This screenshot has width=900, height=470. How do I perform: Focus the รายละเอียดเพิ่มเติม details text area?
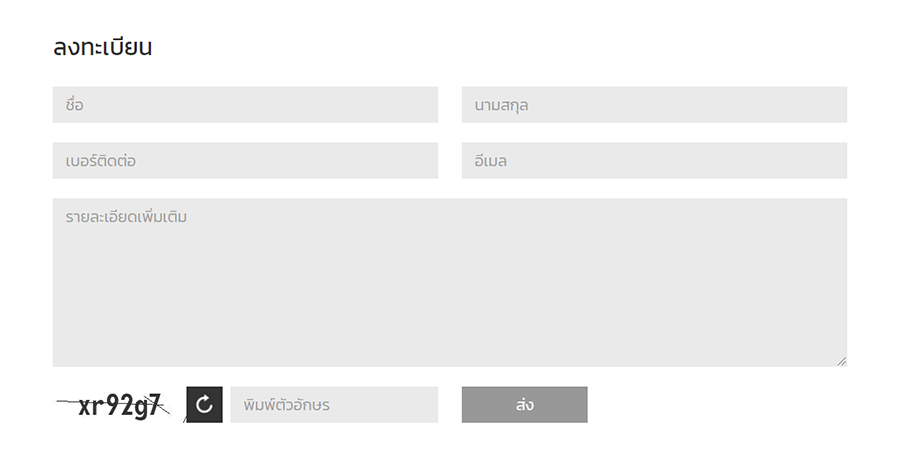[x=449, y=282]
